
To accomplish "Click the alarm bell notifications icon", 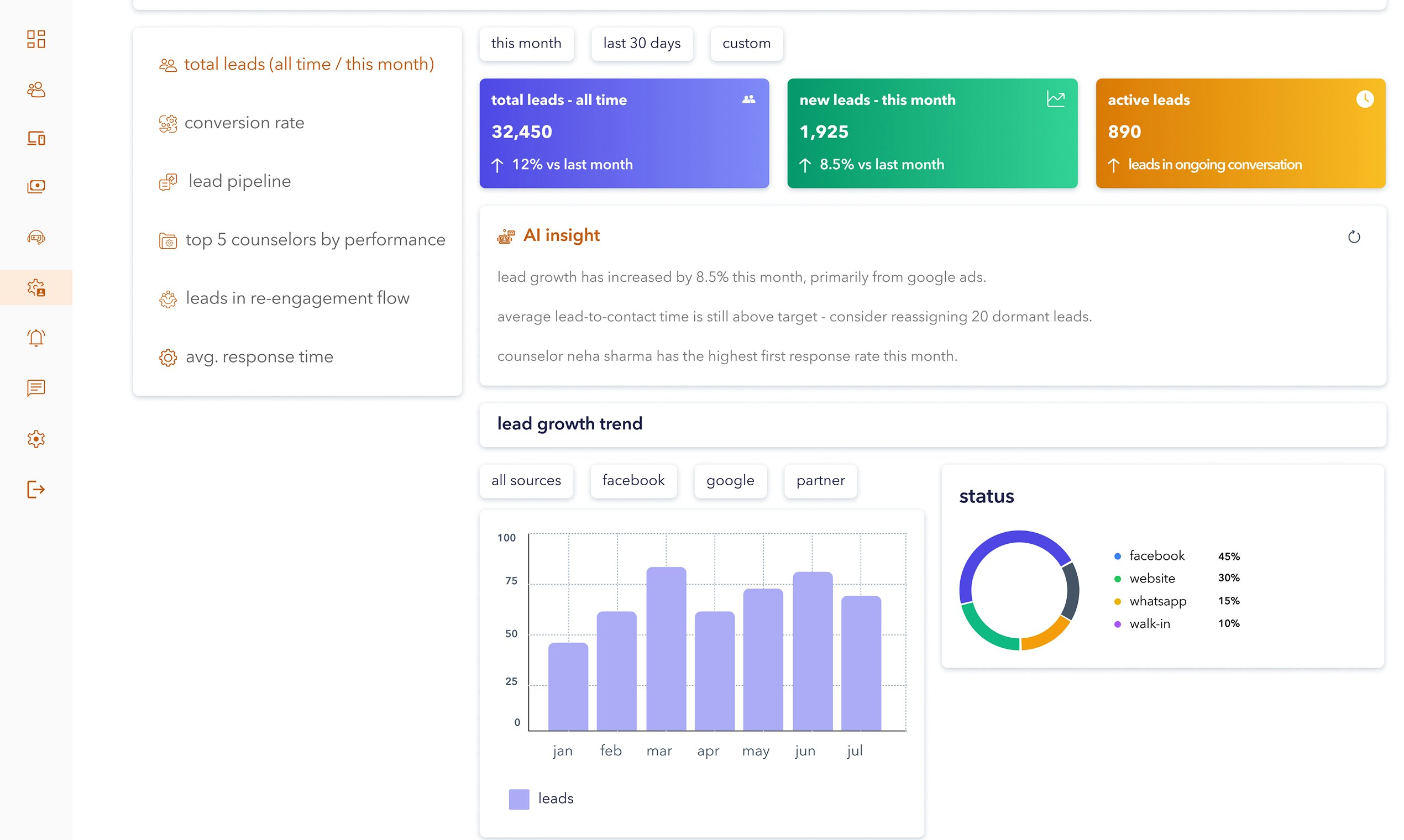I will click(x=36, y=338).
